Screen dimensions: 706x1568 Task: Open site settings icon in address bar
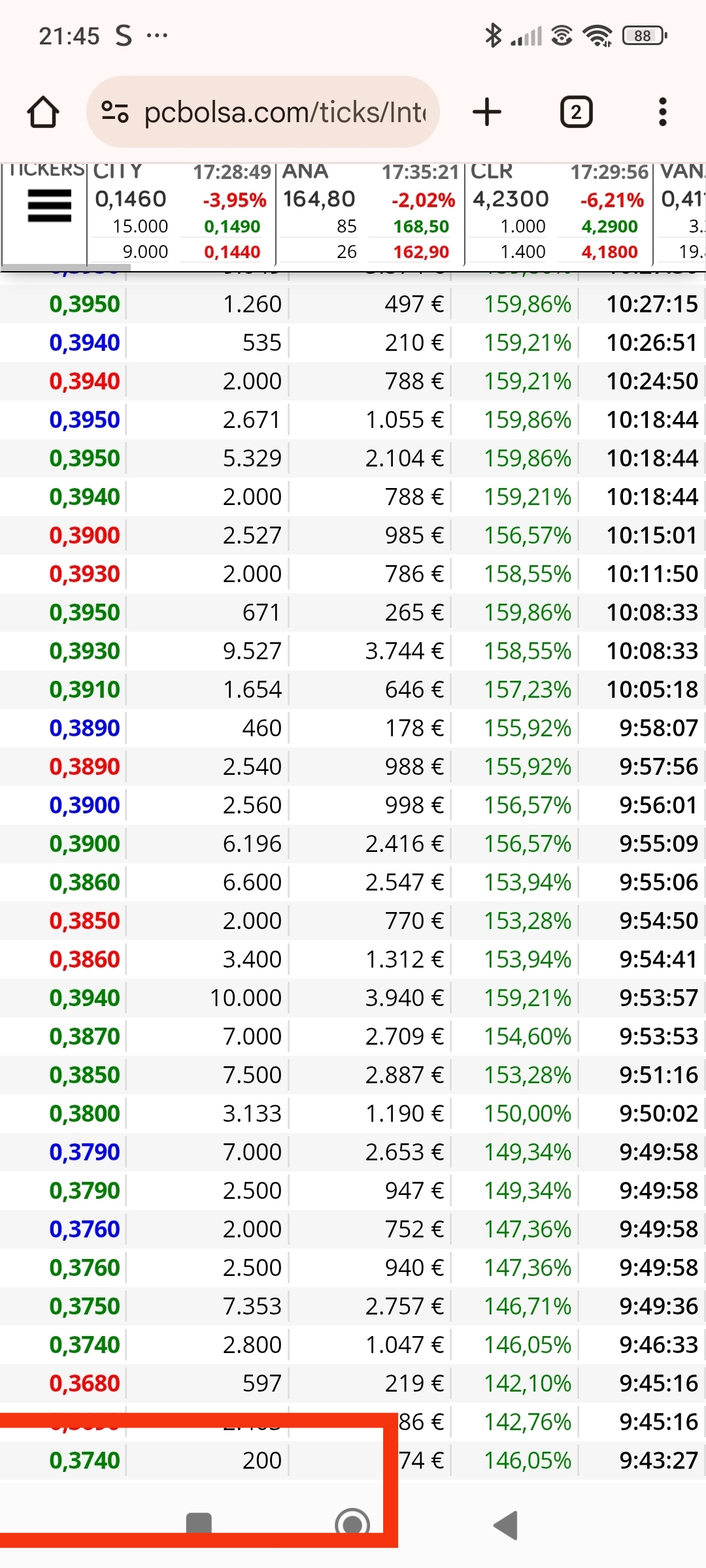coord(114,112)
